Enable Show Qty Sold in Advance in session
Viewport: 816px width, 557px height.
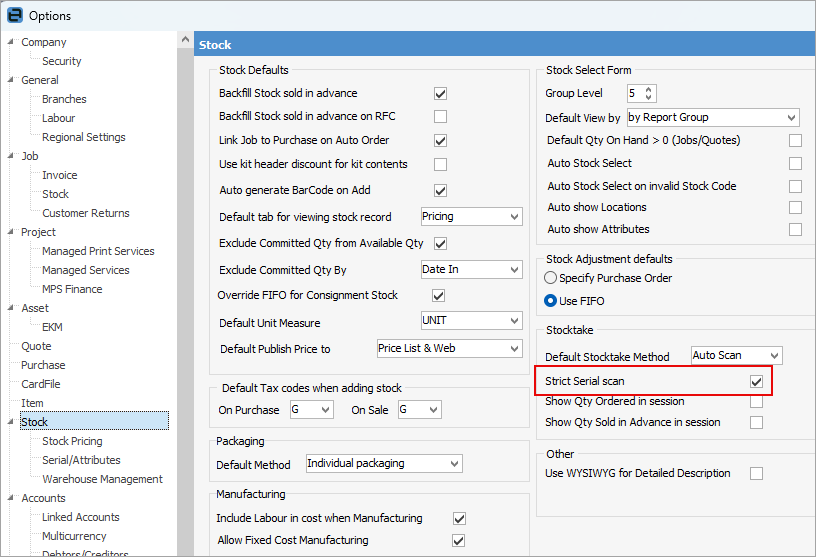756,422
